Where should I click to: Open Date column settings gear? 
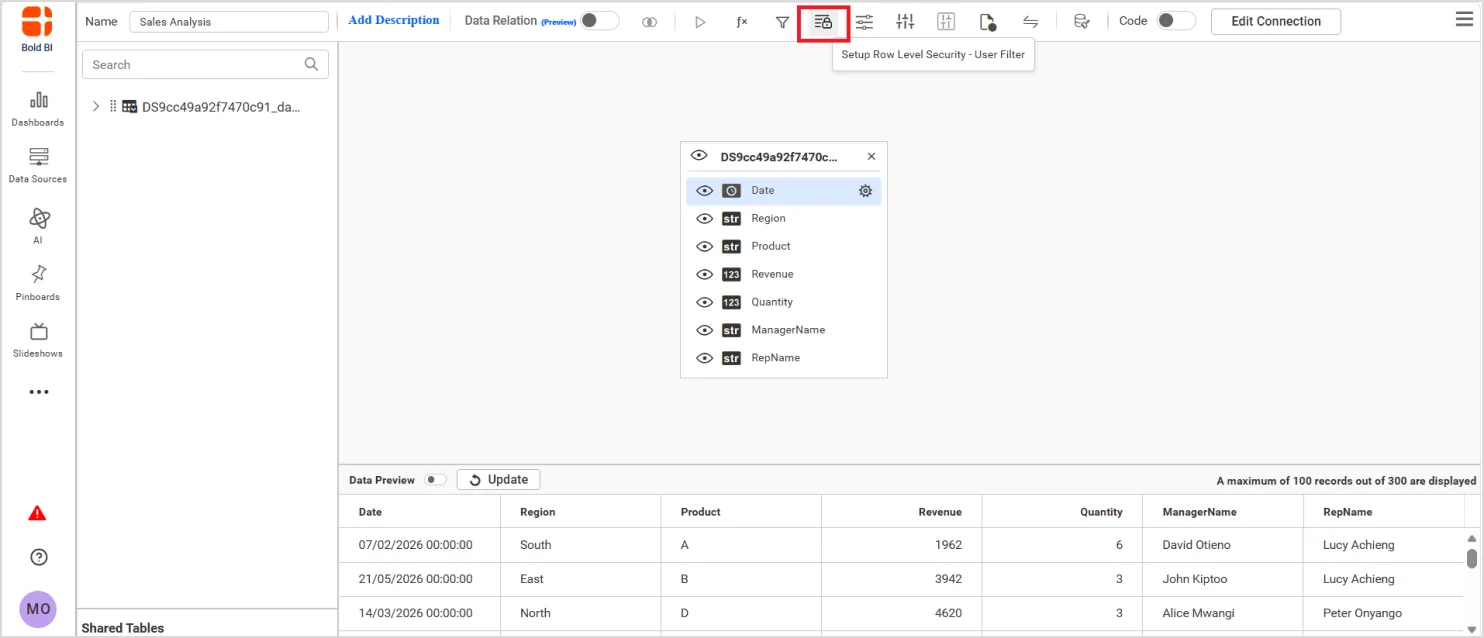coord(866,191)
